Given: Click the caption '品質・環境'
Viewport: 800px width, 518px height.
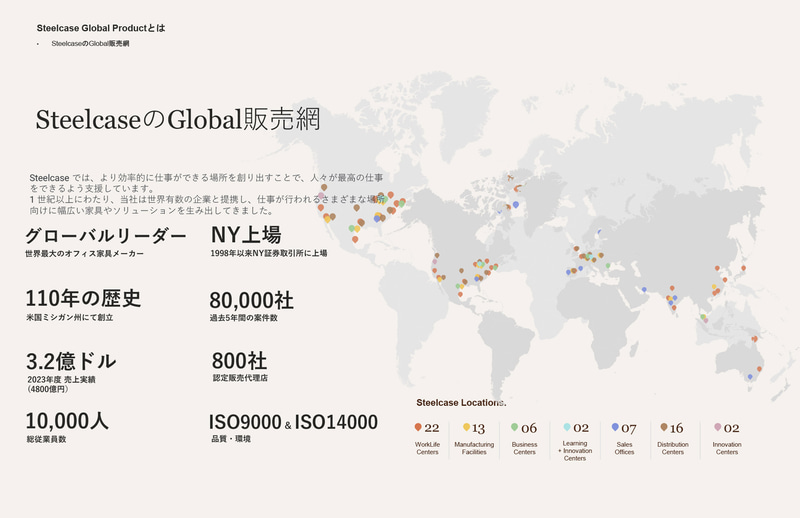Looking at the screenshot, I should coord(231,439).
